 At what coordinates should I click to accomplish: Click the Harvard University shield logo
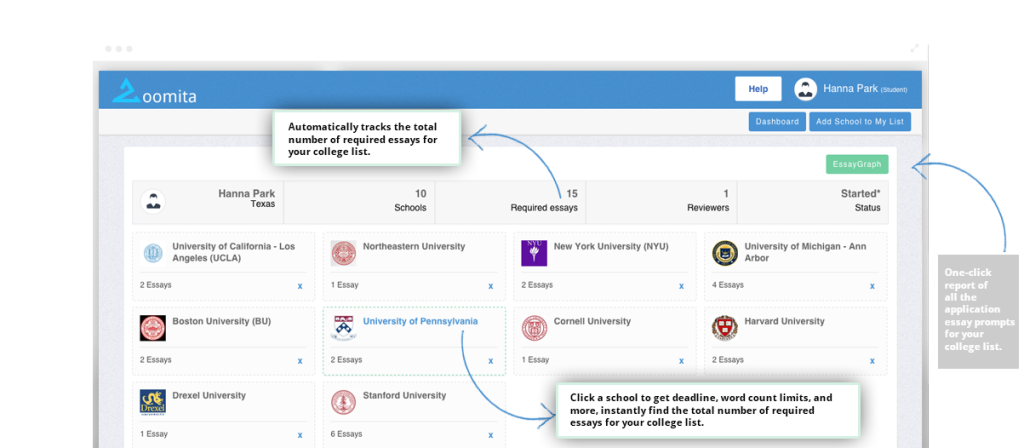tap(725, 328)
